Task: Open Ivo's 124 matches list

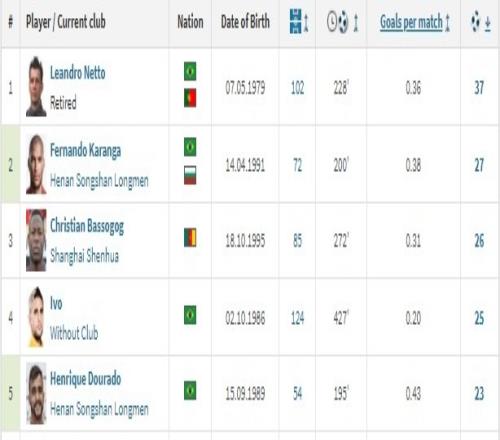Action: coord(297,318)
